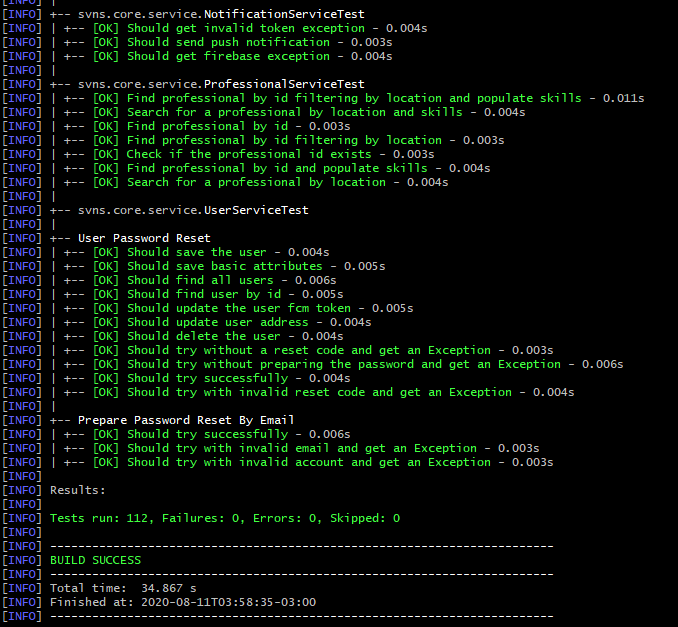Click the "Prepare Password Reset By Email" heading
678x627 pixels.
click(x=186, y=420)
